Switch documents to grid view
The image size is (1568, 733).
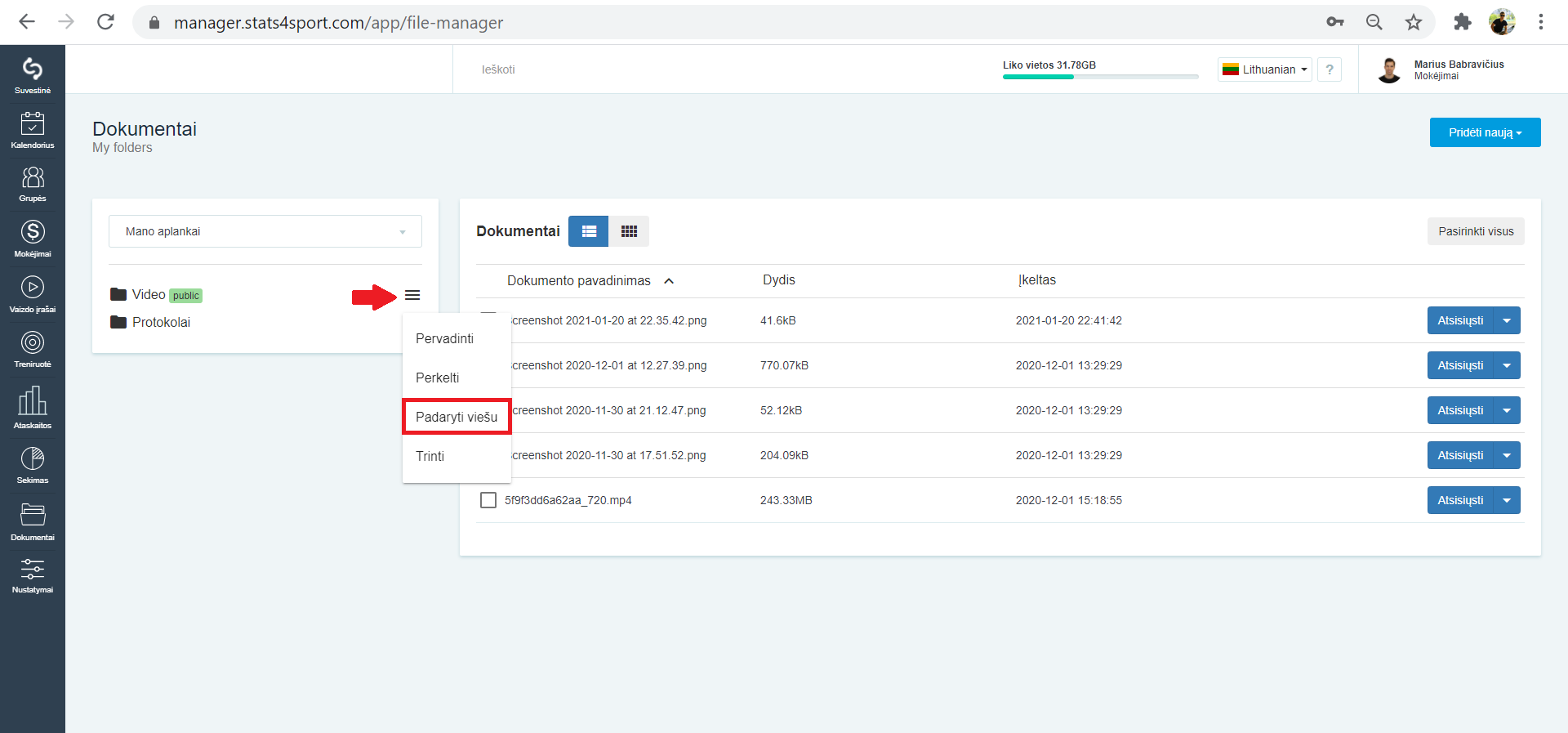[x=629, y=231]
